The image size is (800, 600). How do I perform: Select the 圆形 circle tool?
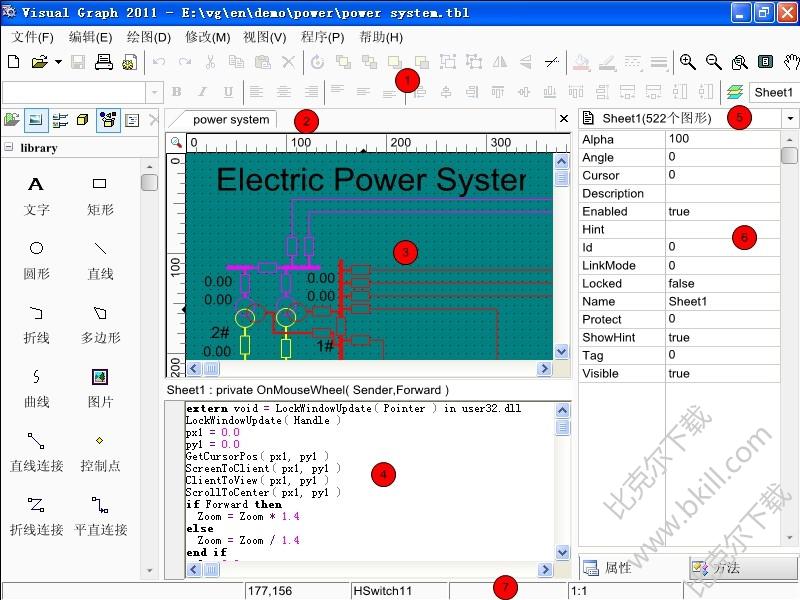tap(36, 260)
